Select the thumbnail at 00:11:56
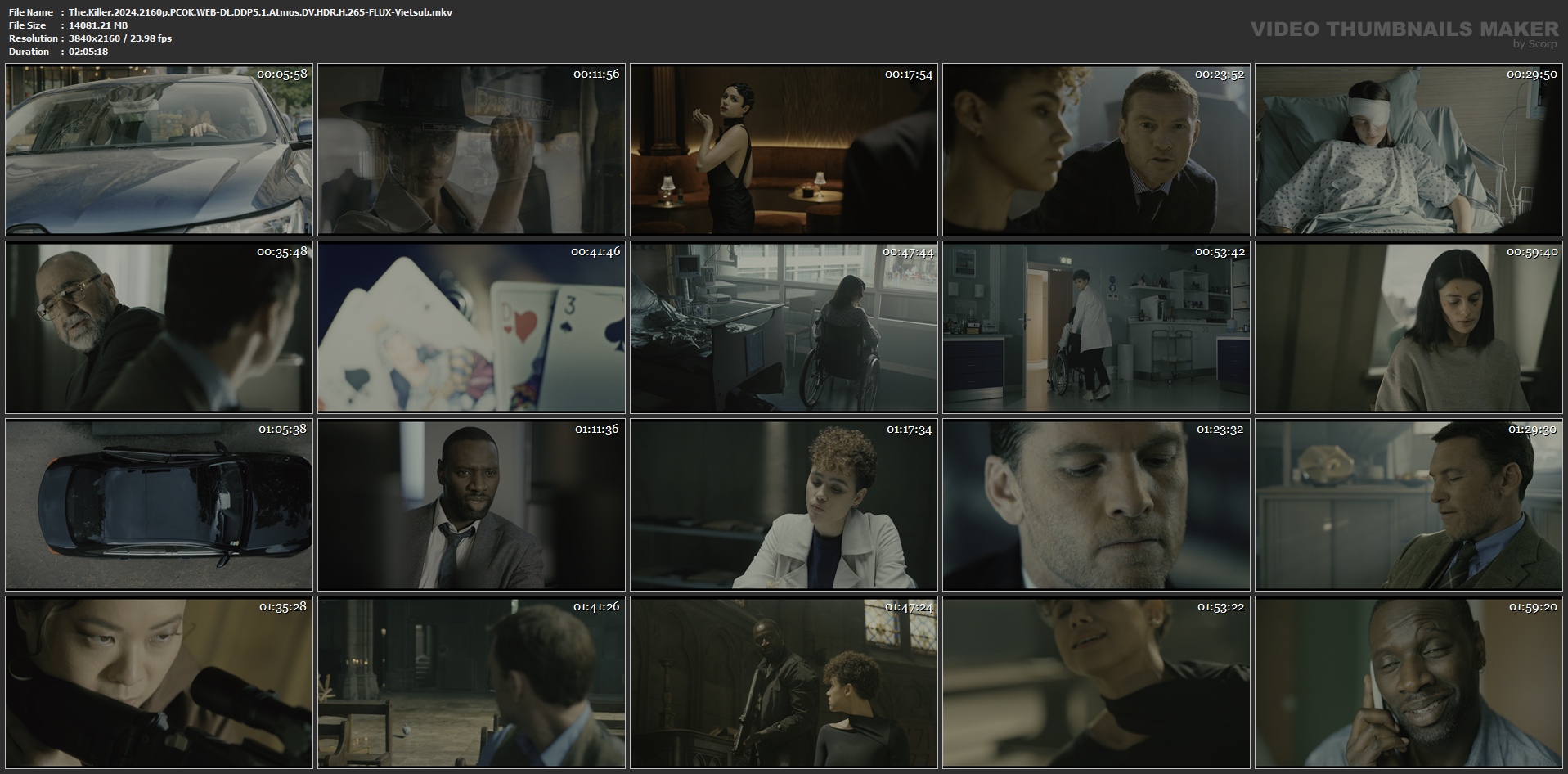The width and height of the screenshot is (1568, 774). (x=471, y=150)
